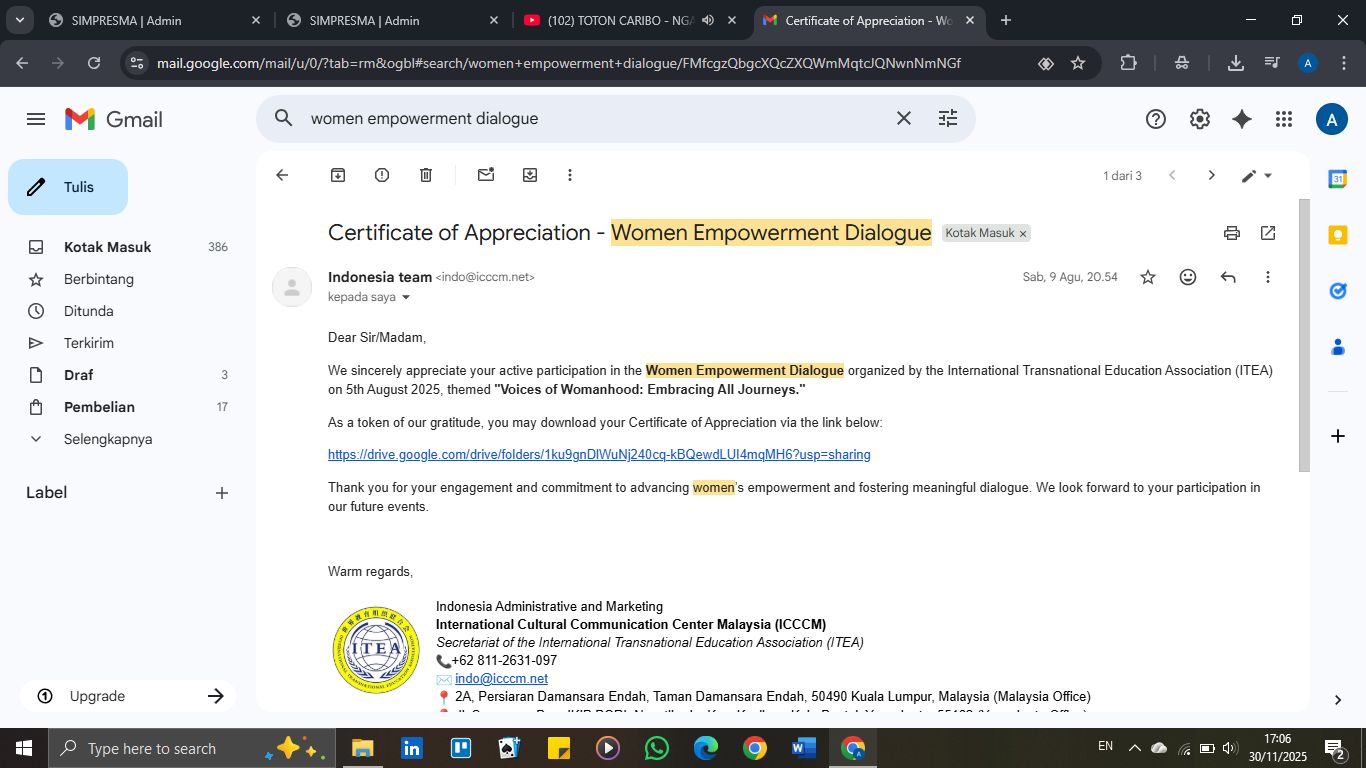Viewport: 1366px width, 768px height.
Task: Click the Gmail search input field
Action: point(590,119)
